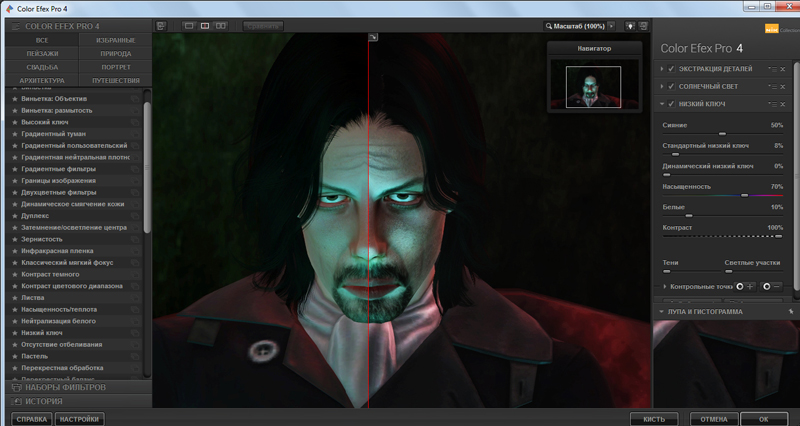
Task: Click the Color Efex Pro title bar icon
Action: (9, 9)
